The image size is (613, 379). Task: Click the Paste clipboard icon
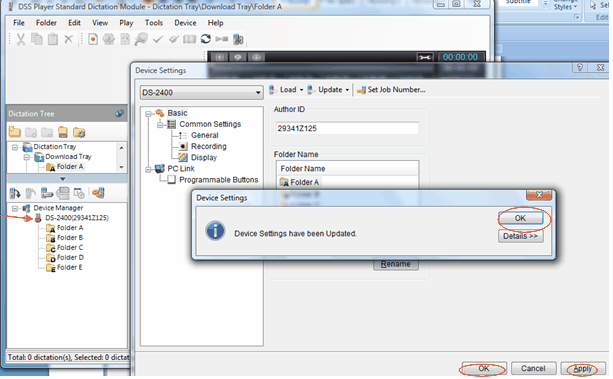[53, 39]
